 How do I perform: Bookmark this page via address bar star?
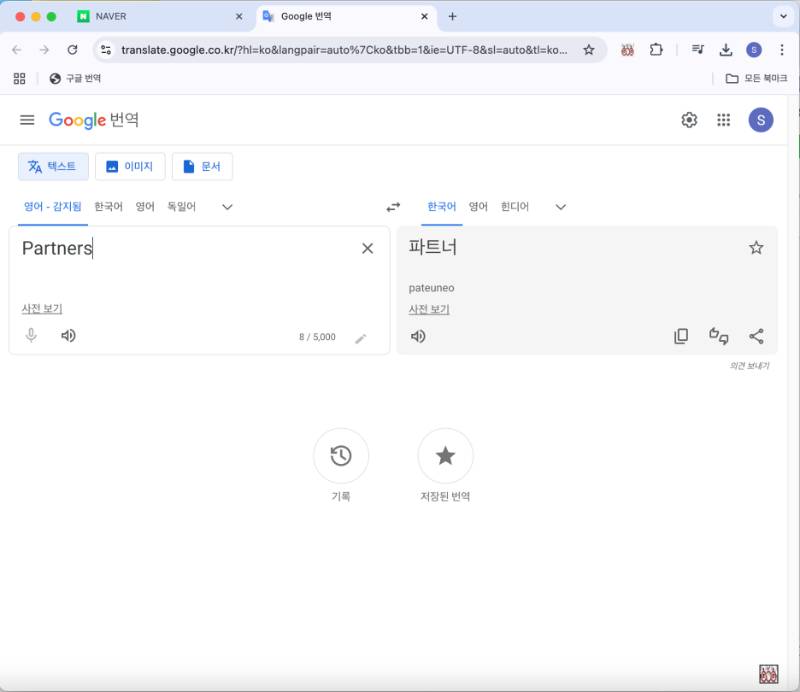coord(589,50)
